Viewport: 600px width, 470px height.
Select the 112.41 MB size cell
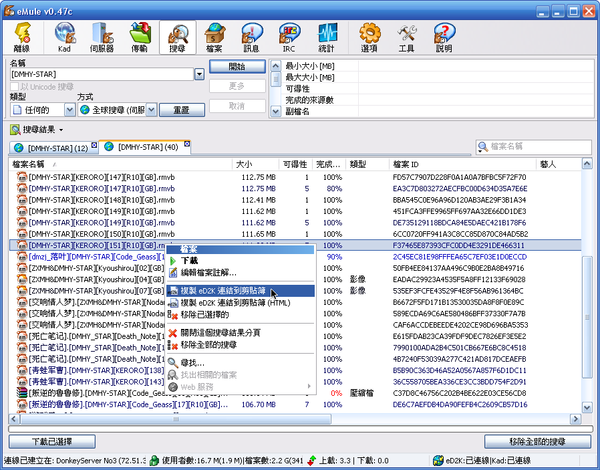258,200
